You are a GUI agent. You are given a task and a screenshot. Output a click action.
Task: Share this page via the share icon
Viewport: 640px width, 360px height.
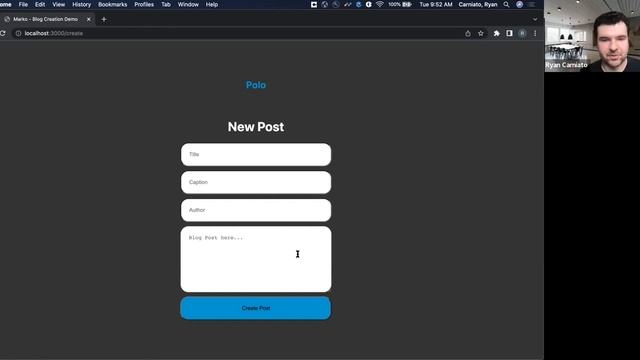(468, 33)
